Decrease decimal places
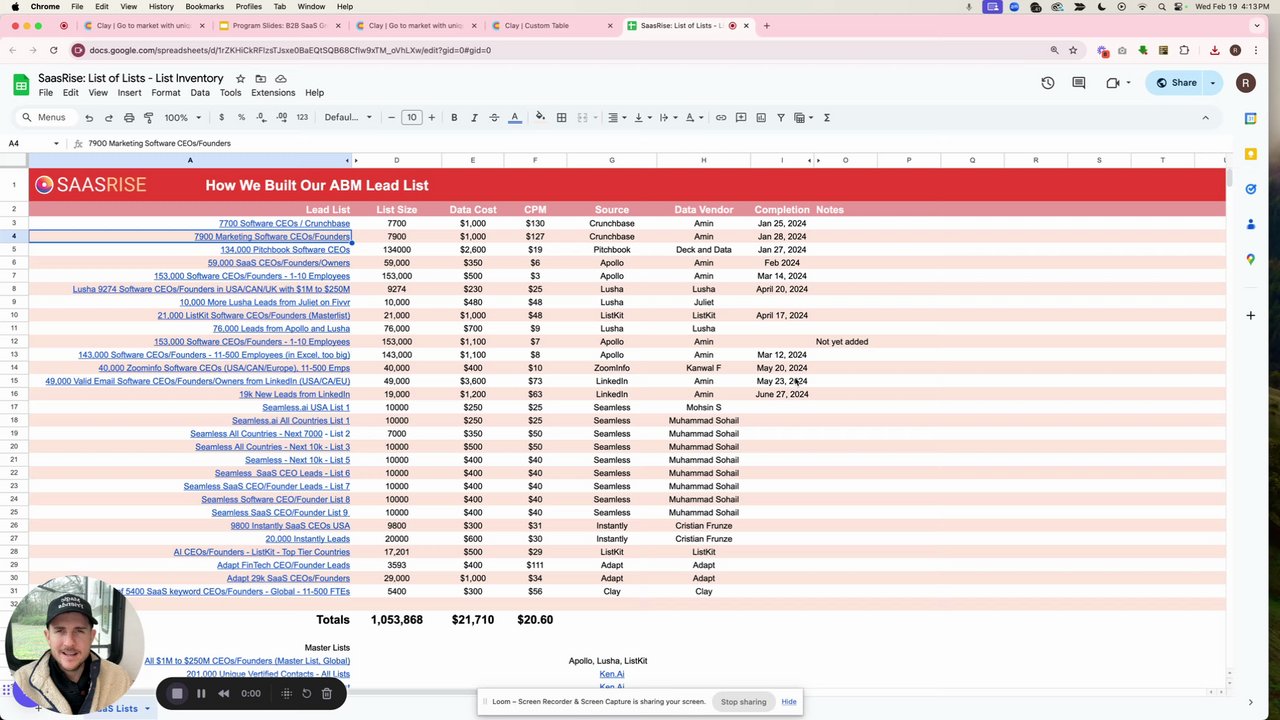Screen dimensions: 1280x720 tap(261, 118)
